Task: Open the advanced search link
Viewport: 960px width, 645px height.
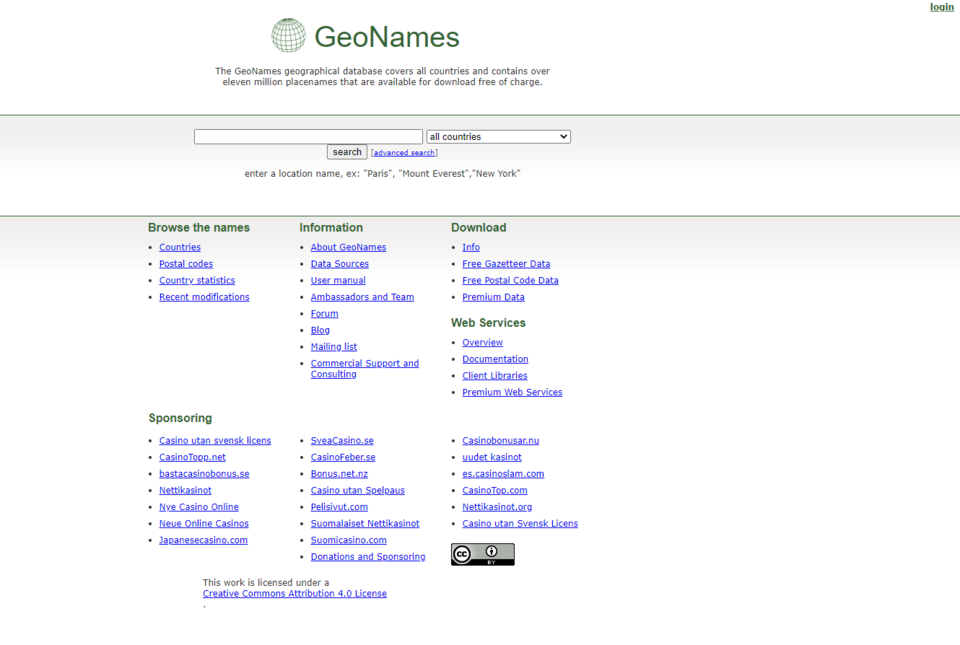Action: click(404, 153)
